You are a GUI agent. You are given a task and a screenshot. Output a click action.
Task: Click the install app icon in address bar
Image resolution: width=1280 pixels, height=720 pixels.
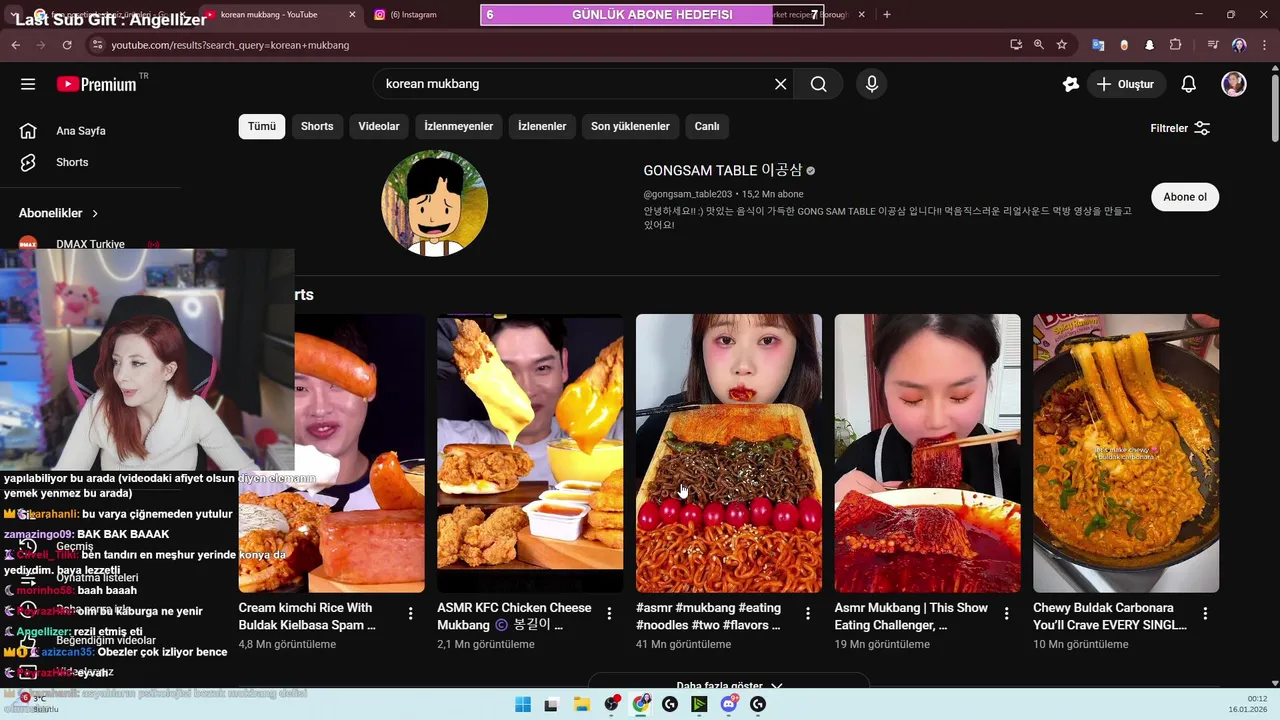(x=1016, y=45)
